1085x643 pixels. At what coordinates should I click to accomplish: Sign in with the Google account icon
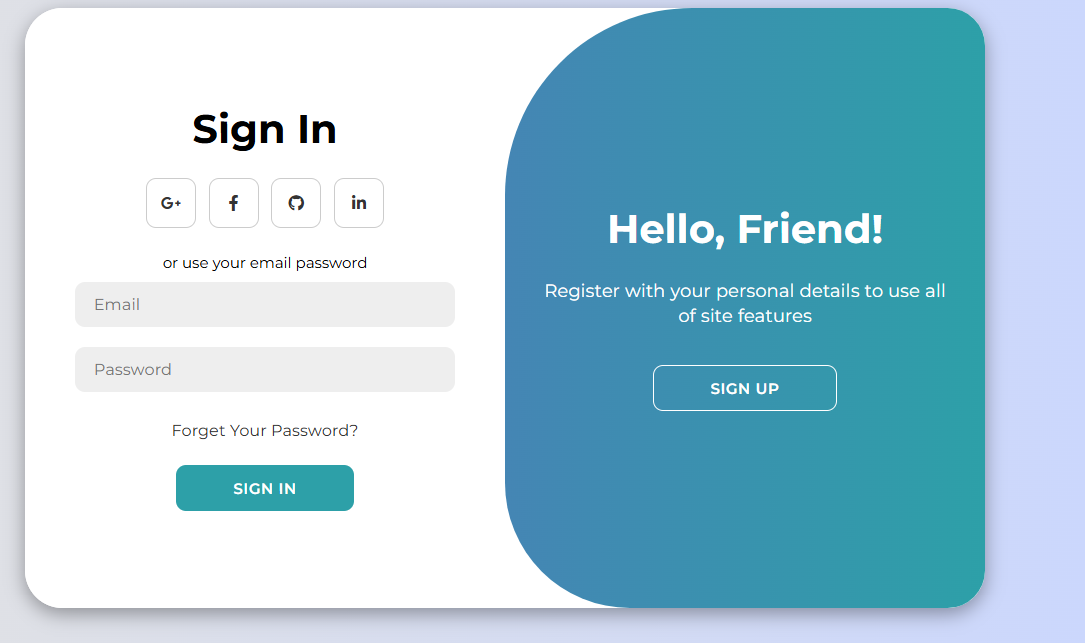click(171, 202)
